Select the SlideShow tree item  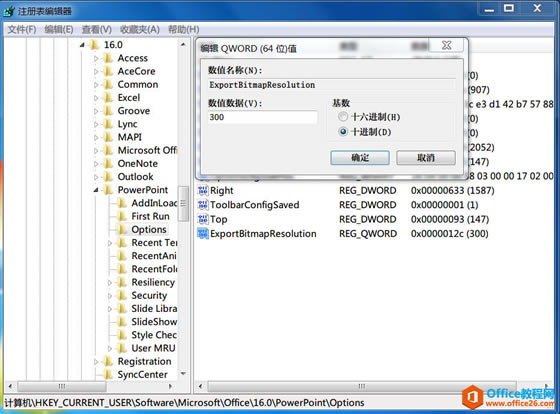pyautogui.click(x=154, y=322)
